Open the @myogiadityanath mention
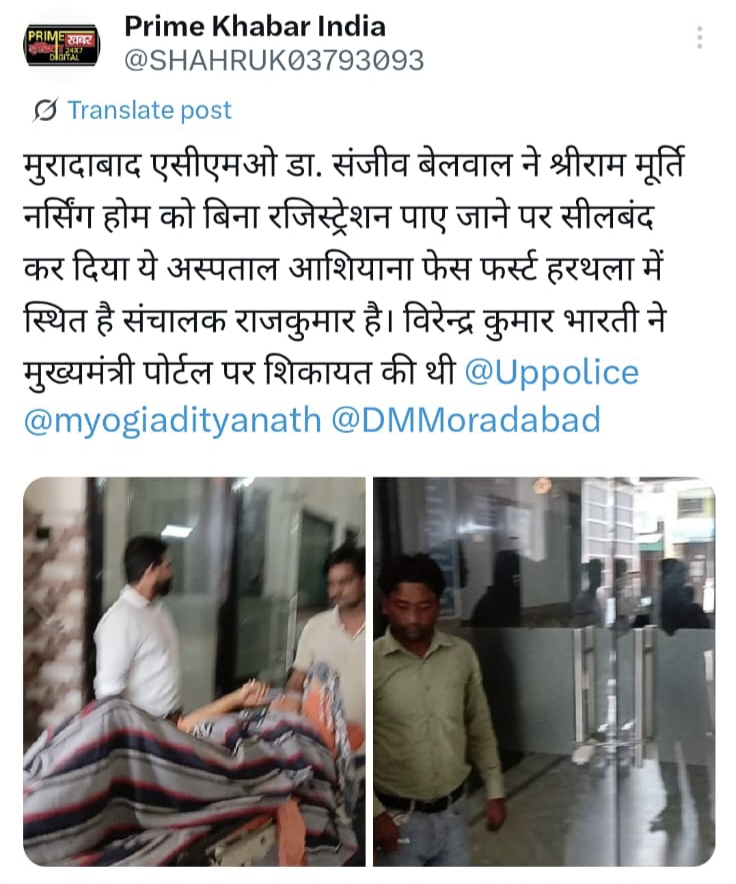736x884 pixels. (173, 421)
